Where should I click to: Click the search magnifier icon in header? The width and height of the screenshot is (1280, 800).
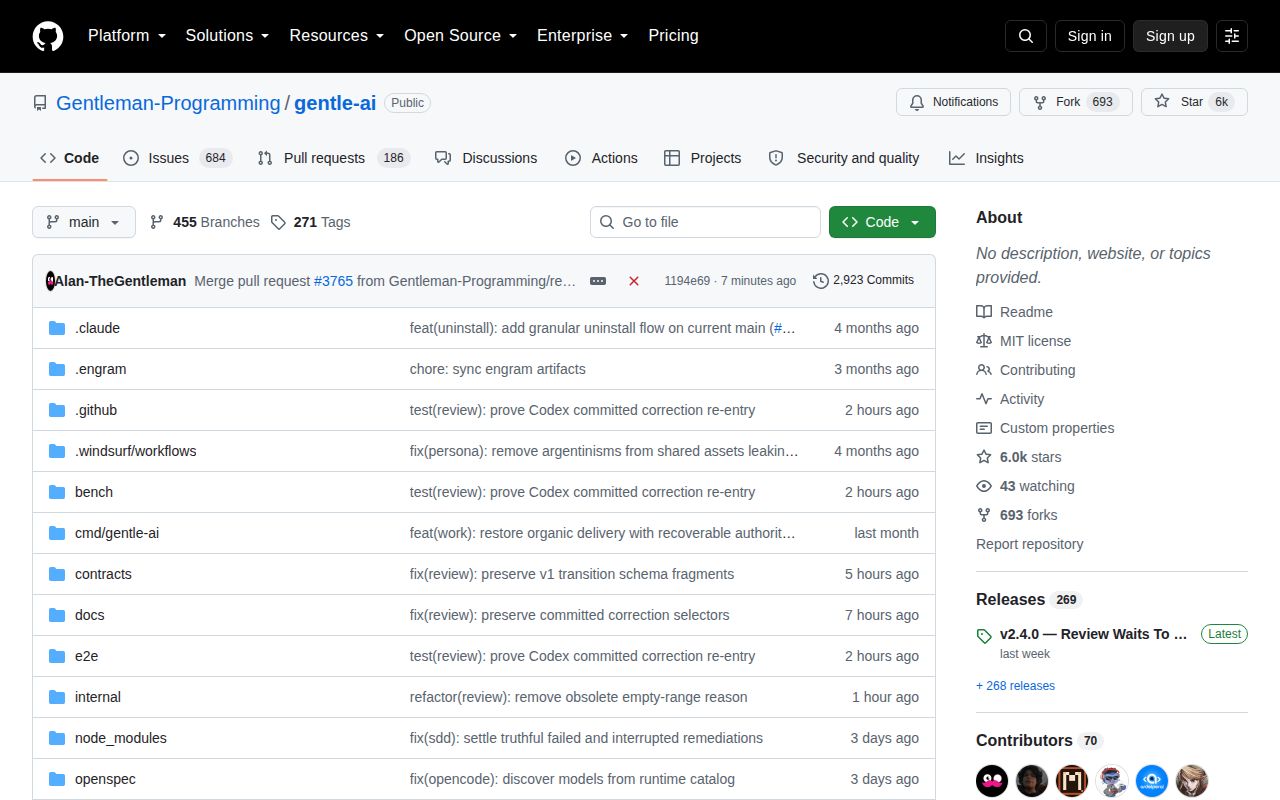point(1026,36)
